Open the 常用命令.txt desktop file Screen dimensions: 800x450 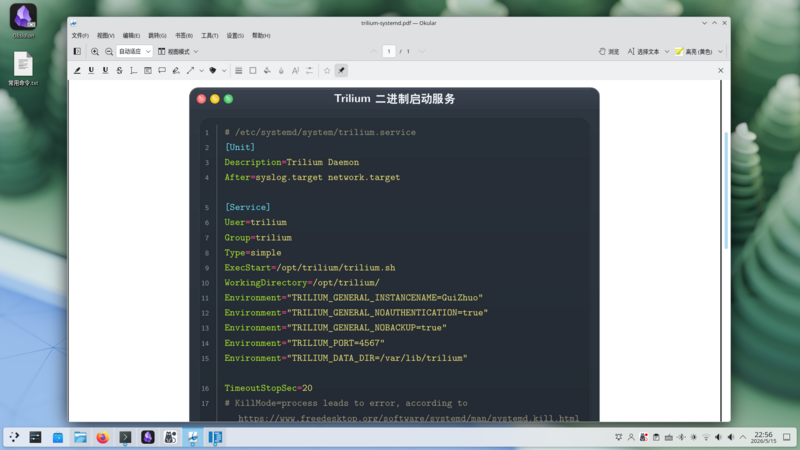23,69
